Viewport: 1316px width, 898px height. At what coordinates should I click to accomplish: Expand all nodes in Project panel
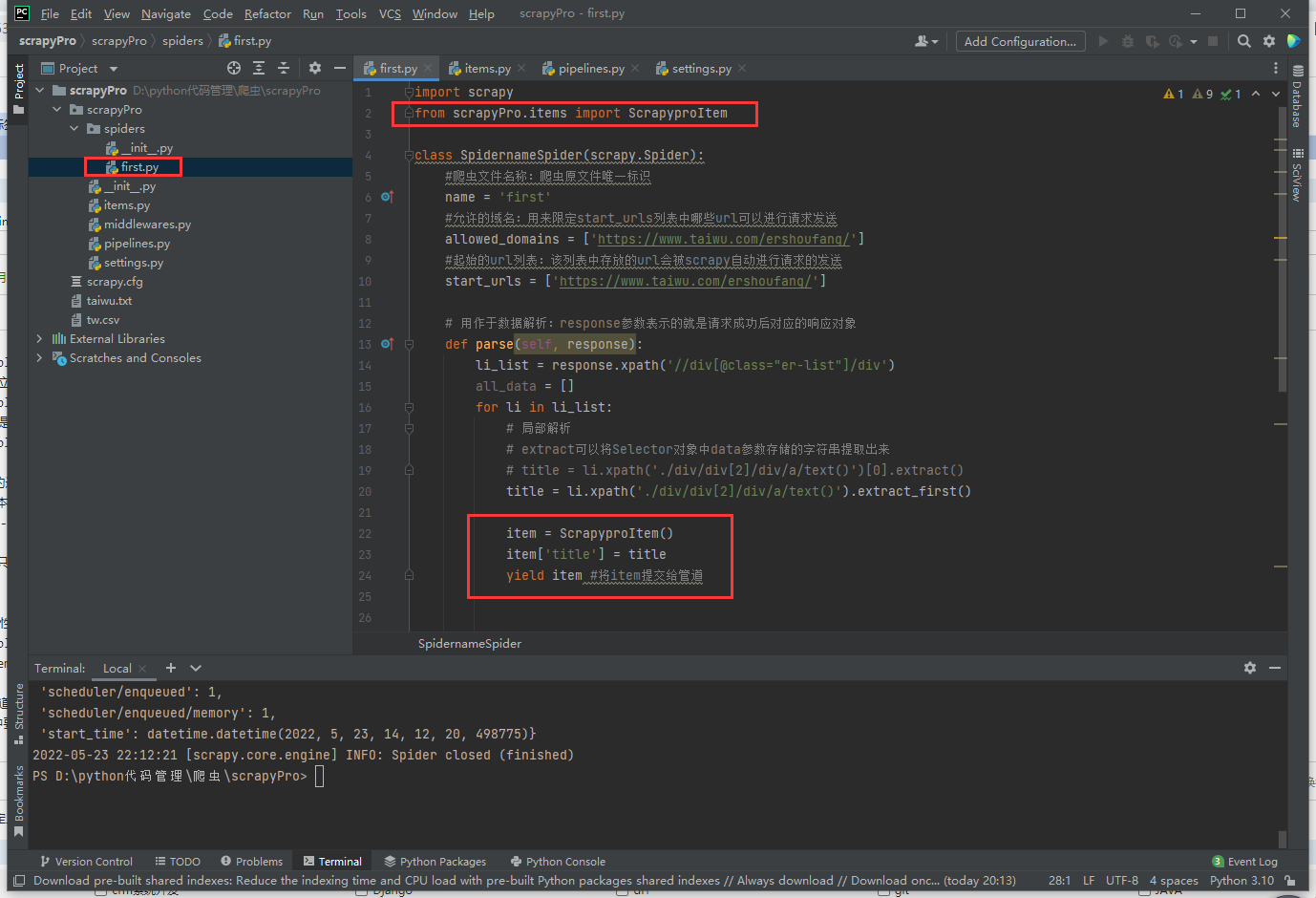coord(259,68)
